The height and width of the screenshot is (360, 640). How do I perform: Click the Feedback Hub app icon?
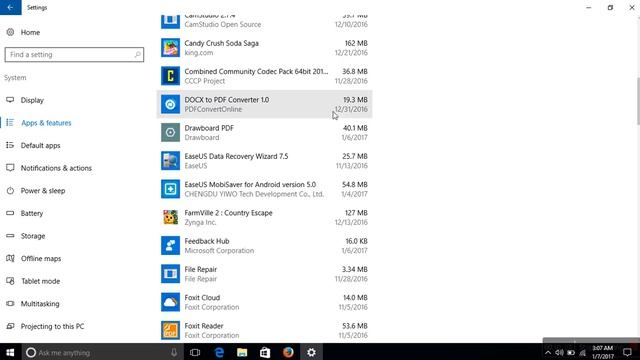(x=170, y=246)
